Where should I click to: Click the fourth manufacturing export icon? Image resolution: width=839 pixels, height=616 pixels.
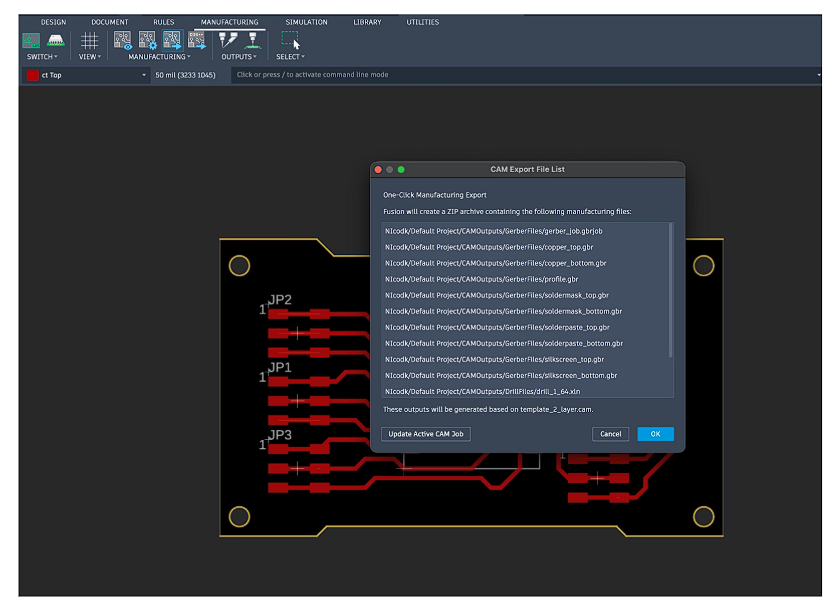click(197, 41)
